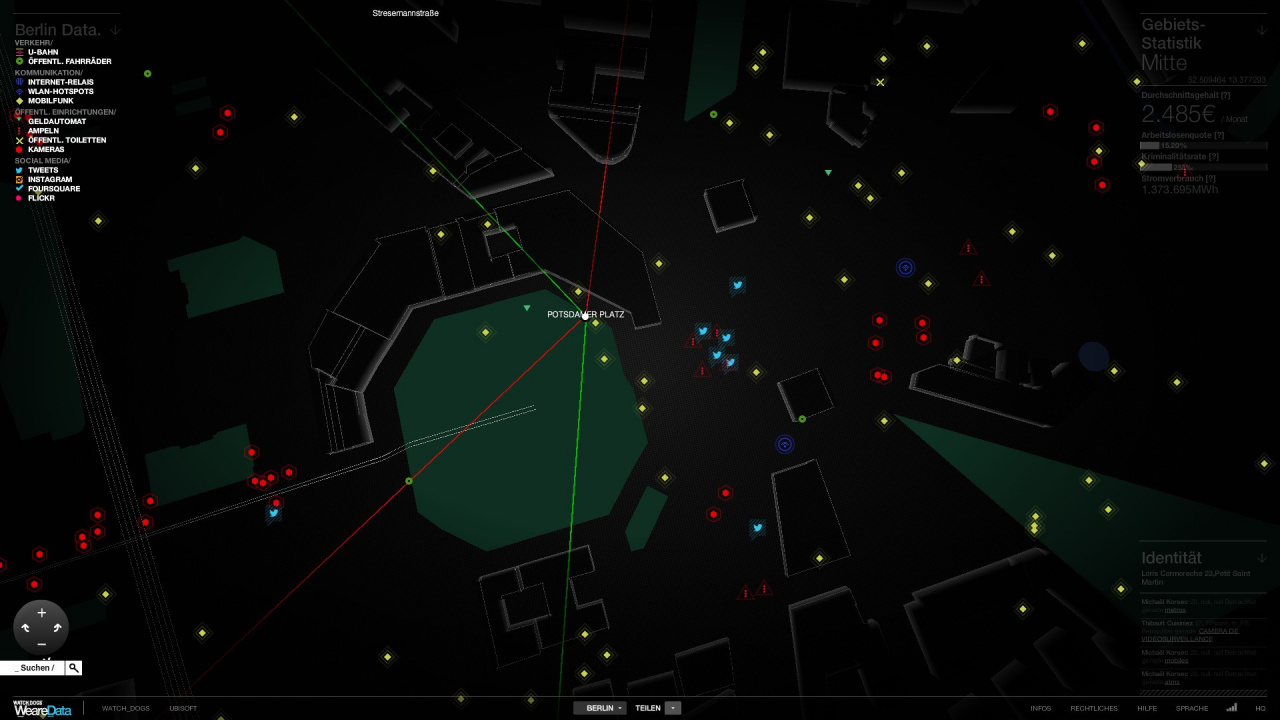
Task: Open the UBISOFT link
Action: [x=183, y=708]
